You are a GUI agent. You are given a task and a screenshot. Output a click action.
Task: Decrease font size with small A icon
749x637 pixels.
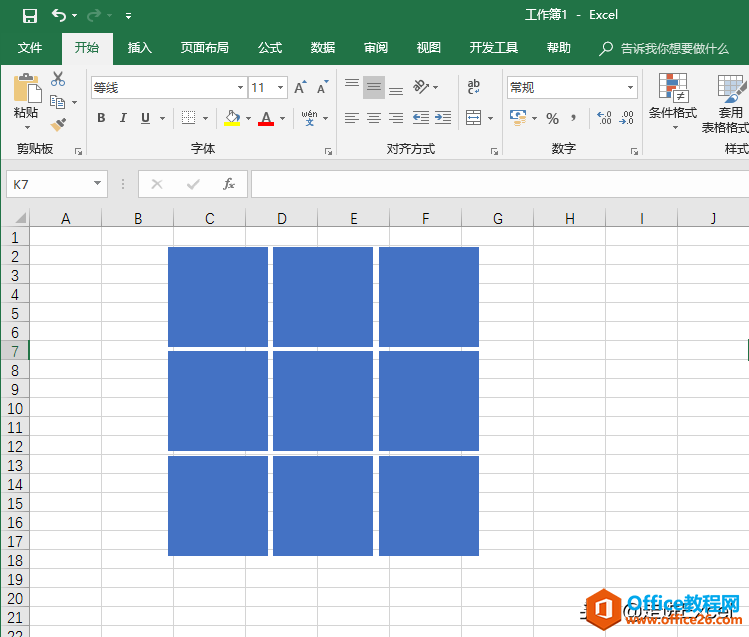tap(323, 87)
